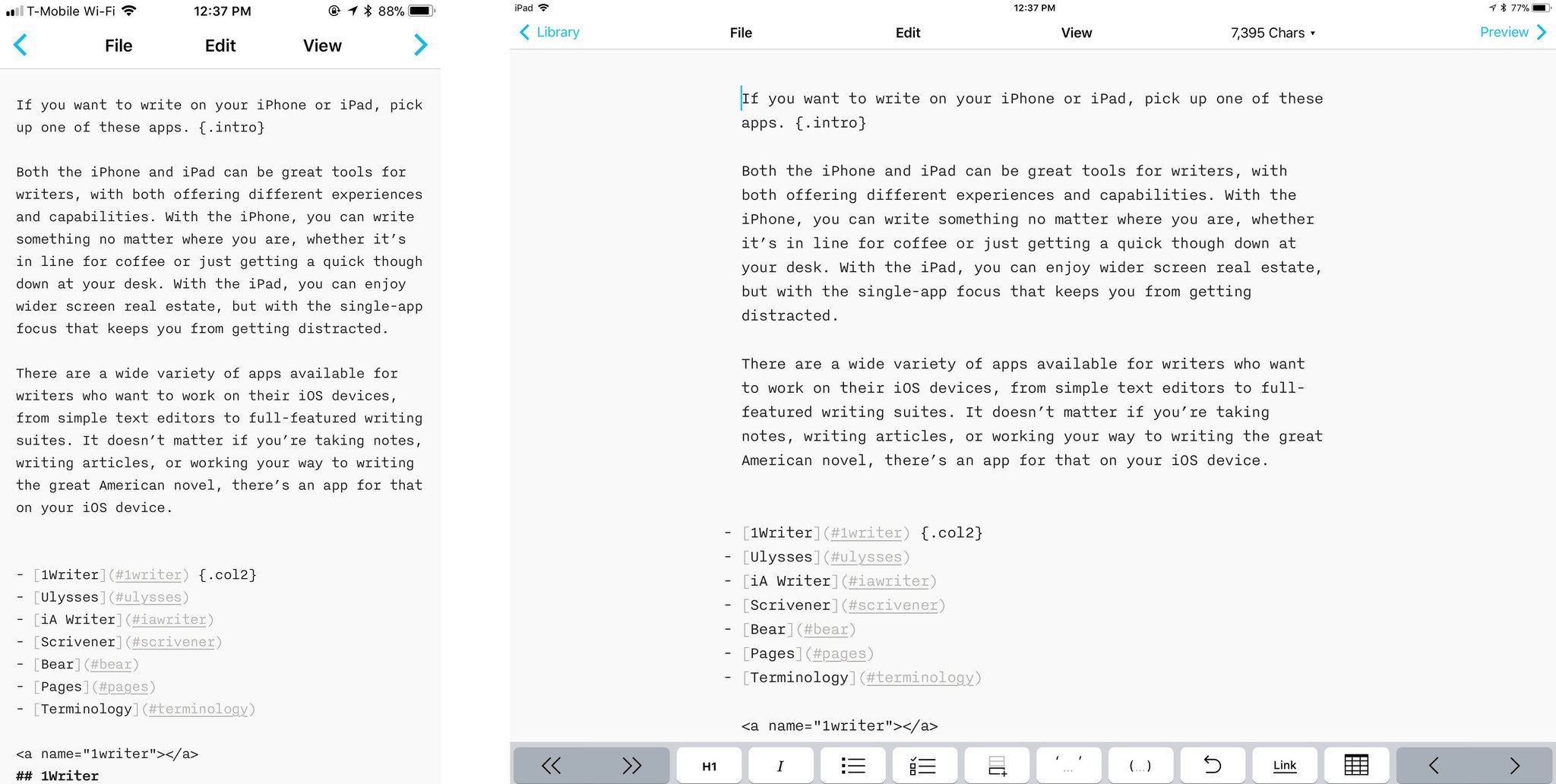
Task: Insert a new row block
Action: click(998, 765)
